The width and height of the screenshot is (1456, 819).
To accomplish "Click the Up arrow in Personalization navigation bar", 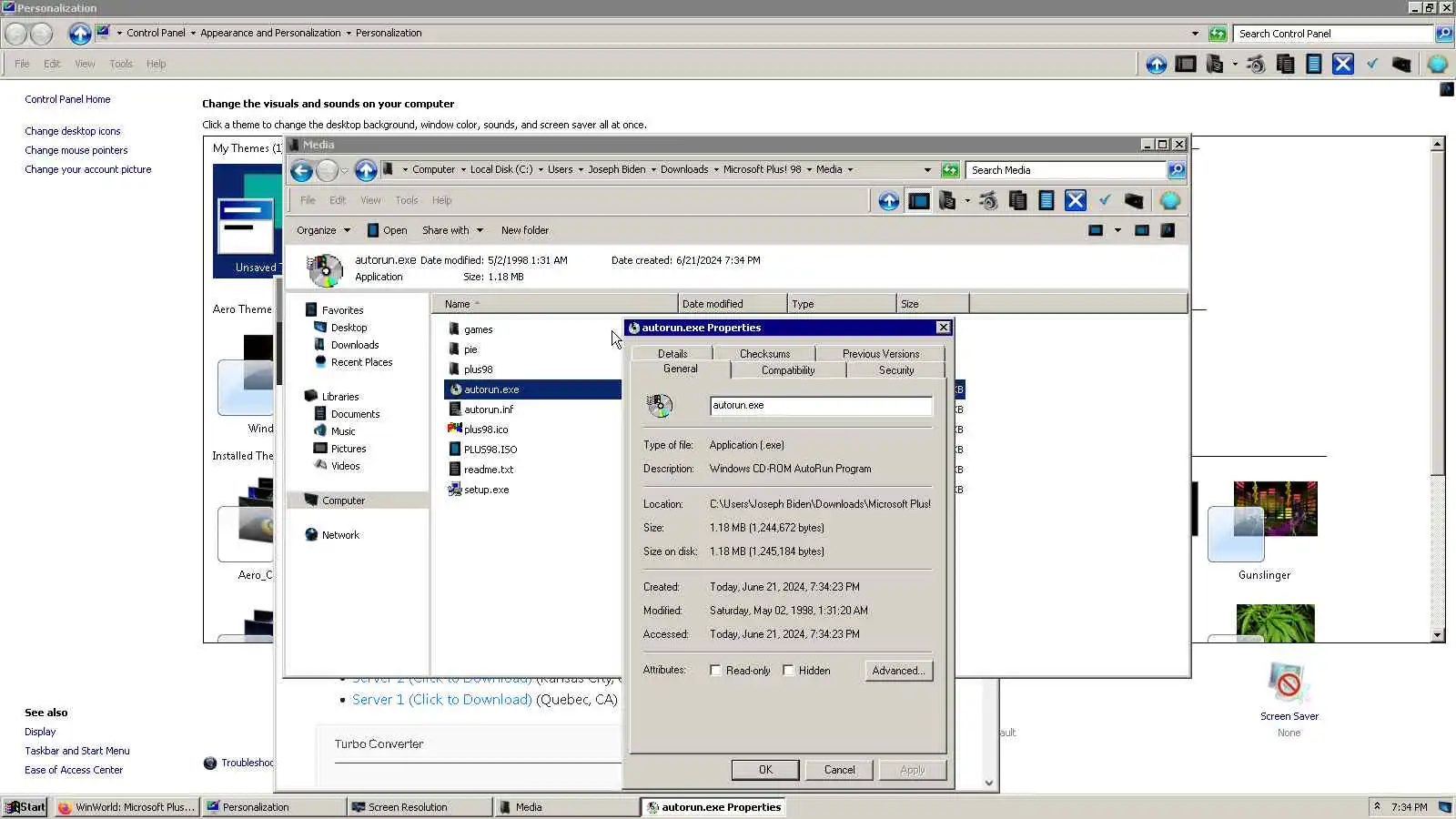I will point(80,34).
